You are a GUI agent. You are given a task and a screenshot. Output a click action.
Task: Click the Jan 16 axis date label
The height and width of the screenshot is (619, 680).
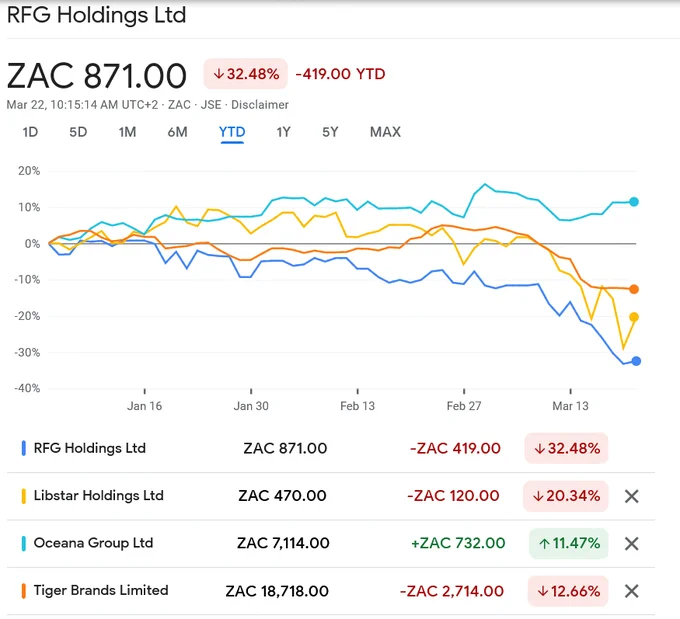[x=144, y=406]
